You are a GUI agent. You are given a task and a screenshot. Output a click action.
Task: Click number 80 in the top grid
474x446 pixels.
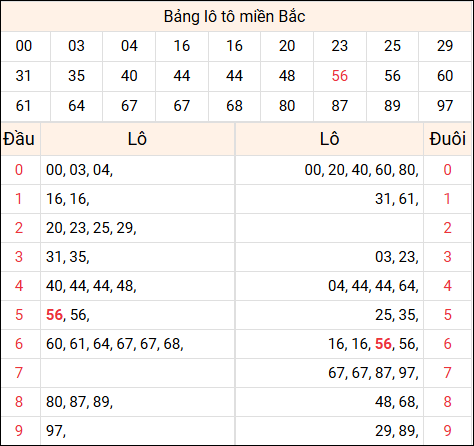(x=287, y=106)
